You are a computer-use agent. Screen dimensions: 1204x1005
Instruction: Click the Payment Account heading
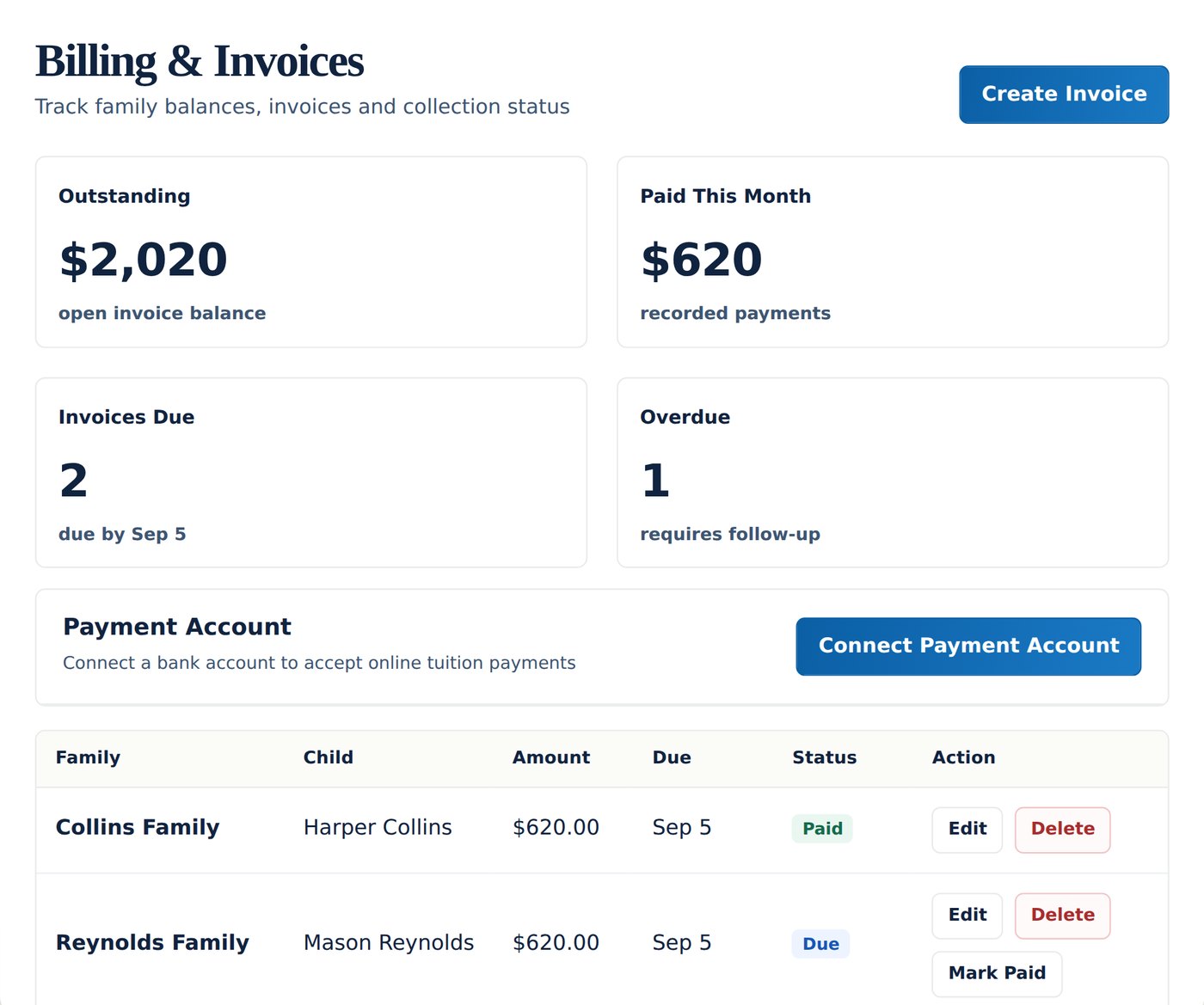tap(177, 627)
